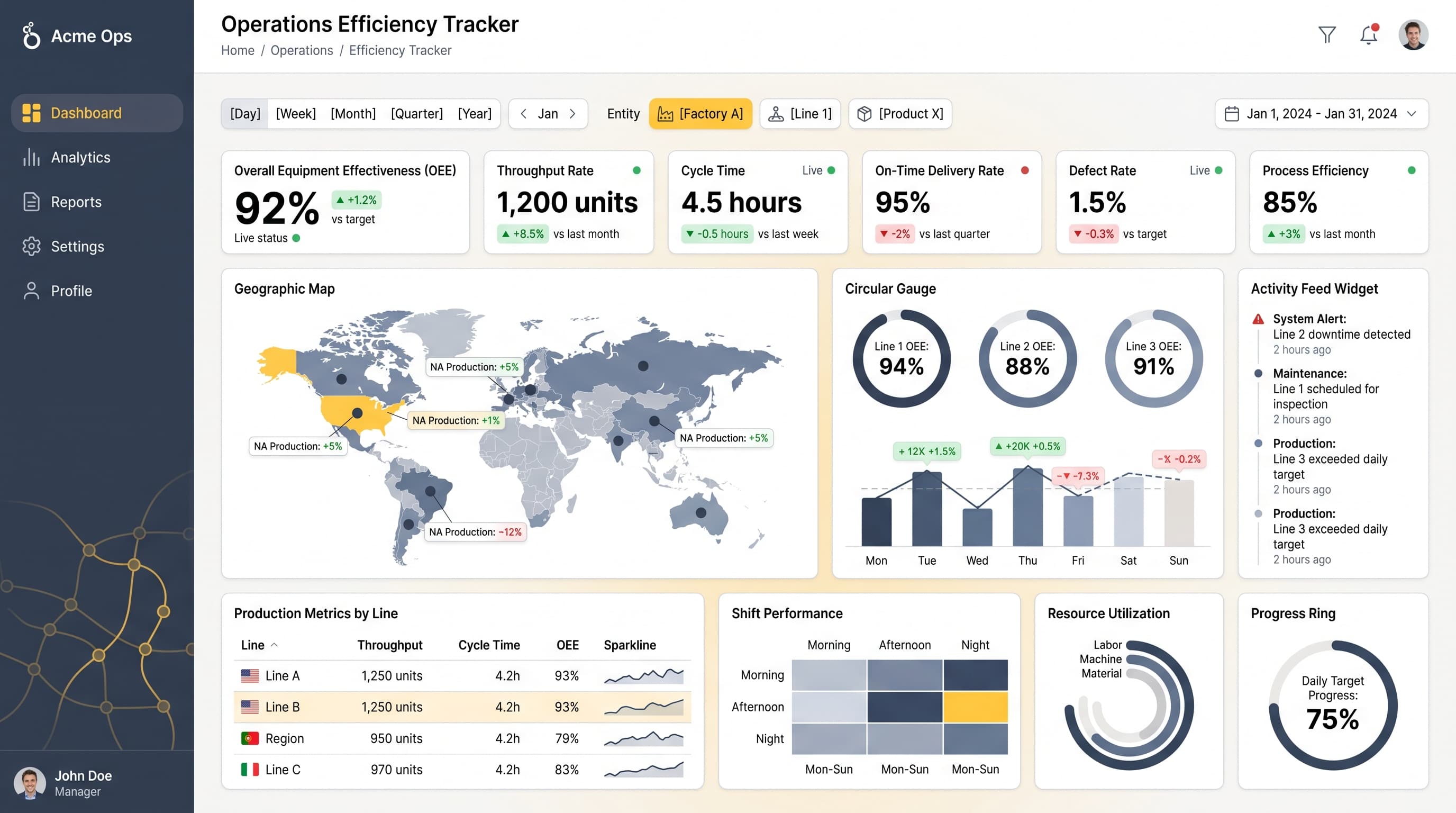The width and height of the screenshot is (1456, 813).
Task: Click the Line C sparkline chart
Action: point(644,770)
